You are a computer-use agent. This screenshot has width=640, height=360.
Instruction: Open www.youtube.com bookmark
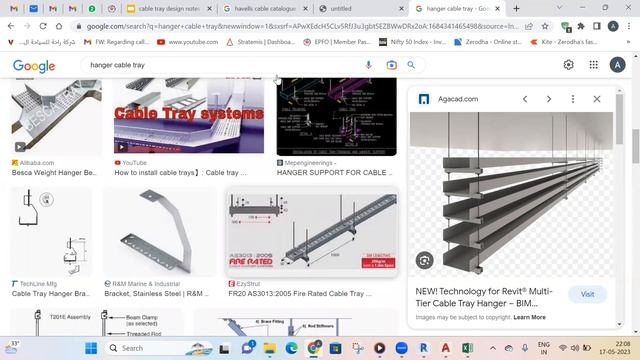point(188,42)
